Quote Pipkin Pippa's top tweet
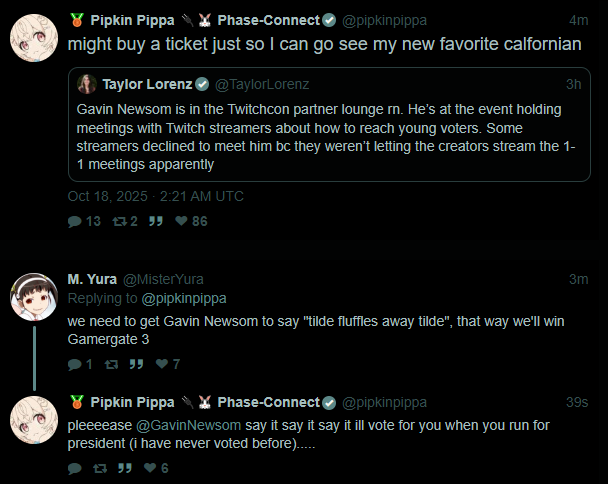 [155, 221]
